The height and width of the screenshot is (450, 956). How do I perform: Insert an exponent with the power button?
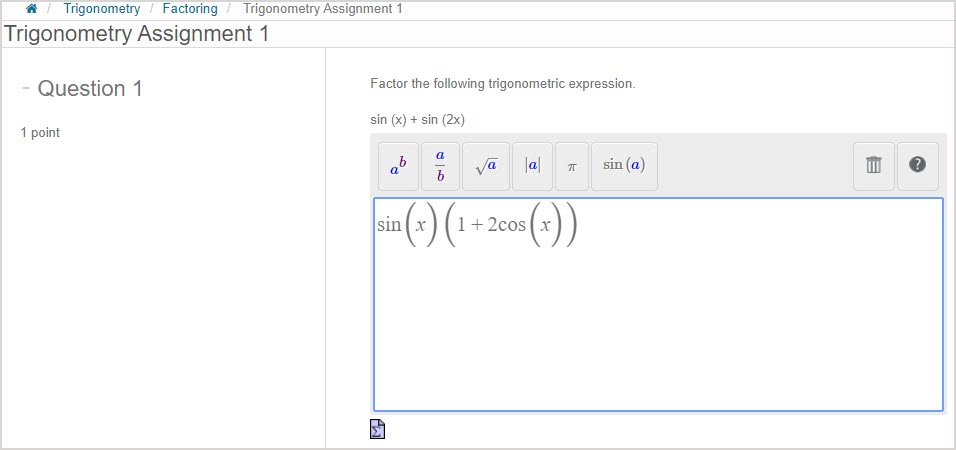coord(397,166)
